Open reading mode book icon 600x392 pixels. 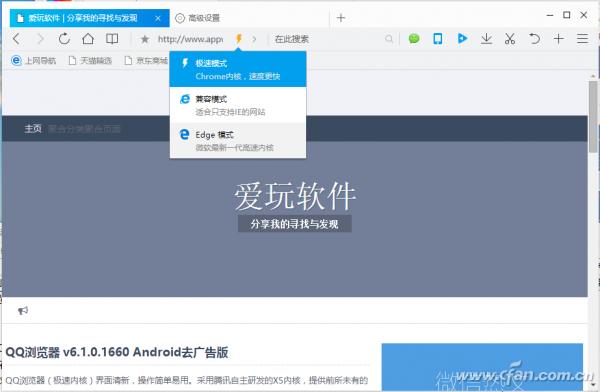pos(112,39)
